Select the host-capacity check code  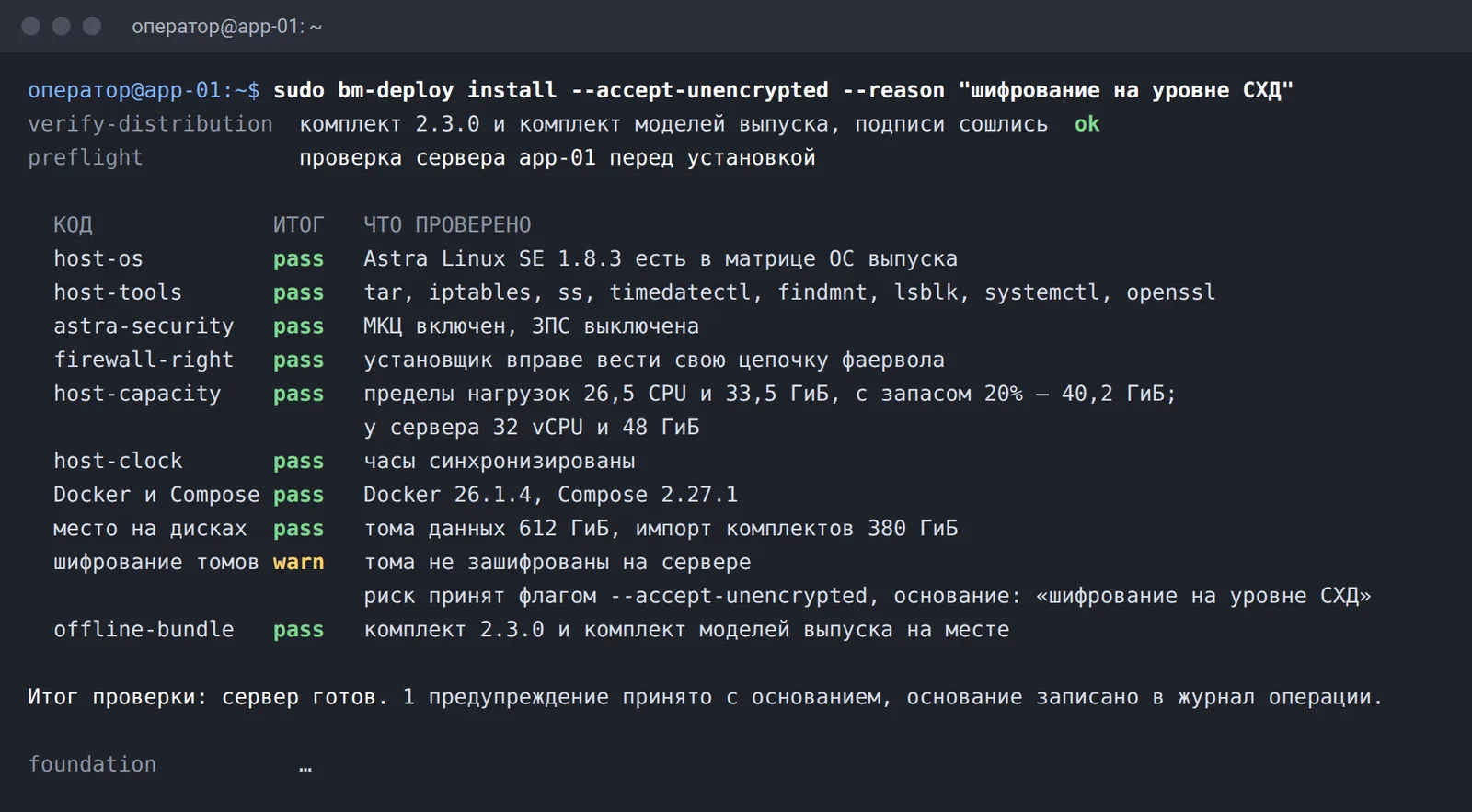(137, 394)
